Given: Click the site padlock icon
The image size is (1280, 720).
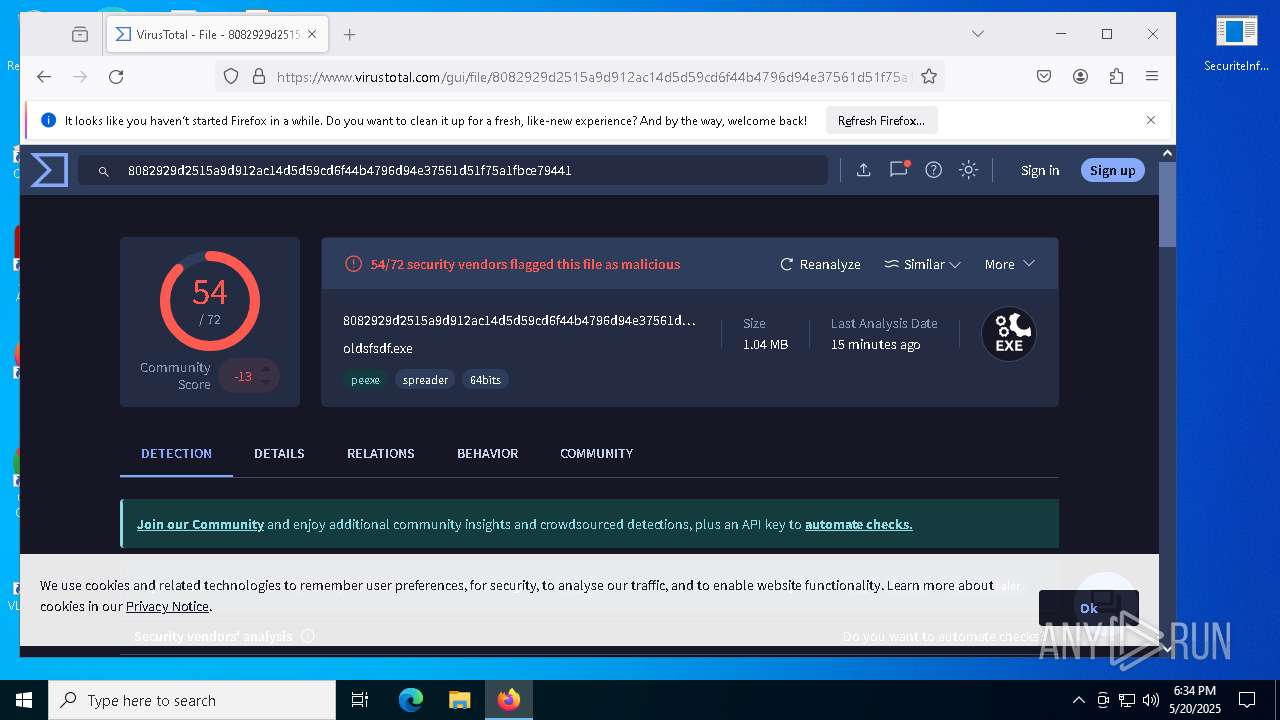Looking at the screenshot, I should [258, 76].
